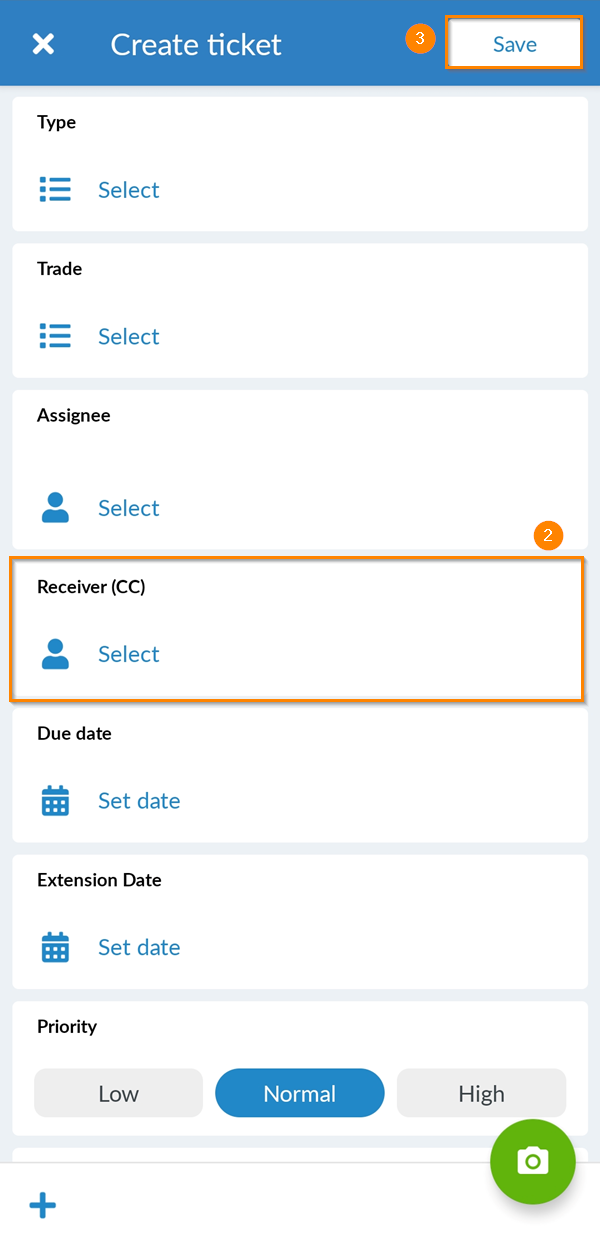
Task: Click the list icon under Type
Action: click(x=55, y=189)
